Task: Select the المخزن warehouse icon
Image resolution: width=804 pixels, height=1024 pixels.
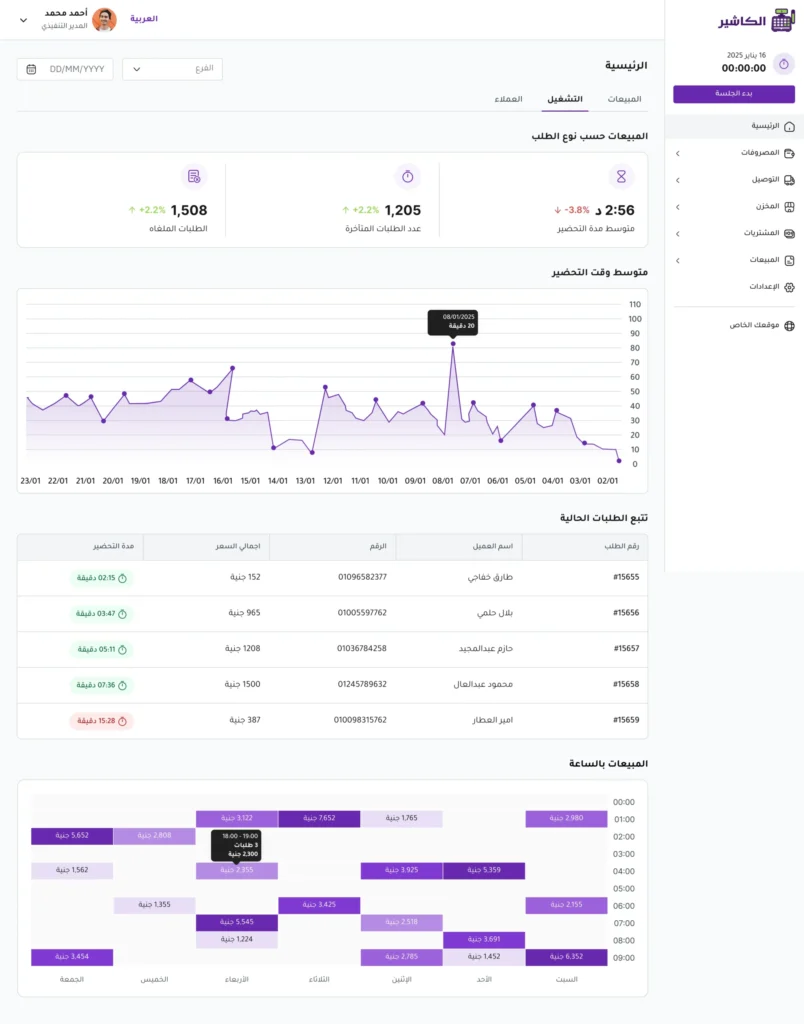Action: 789,207
